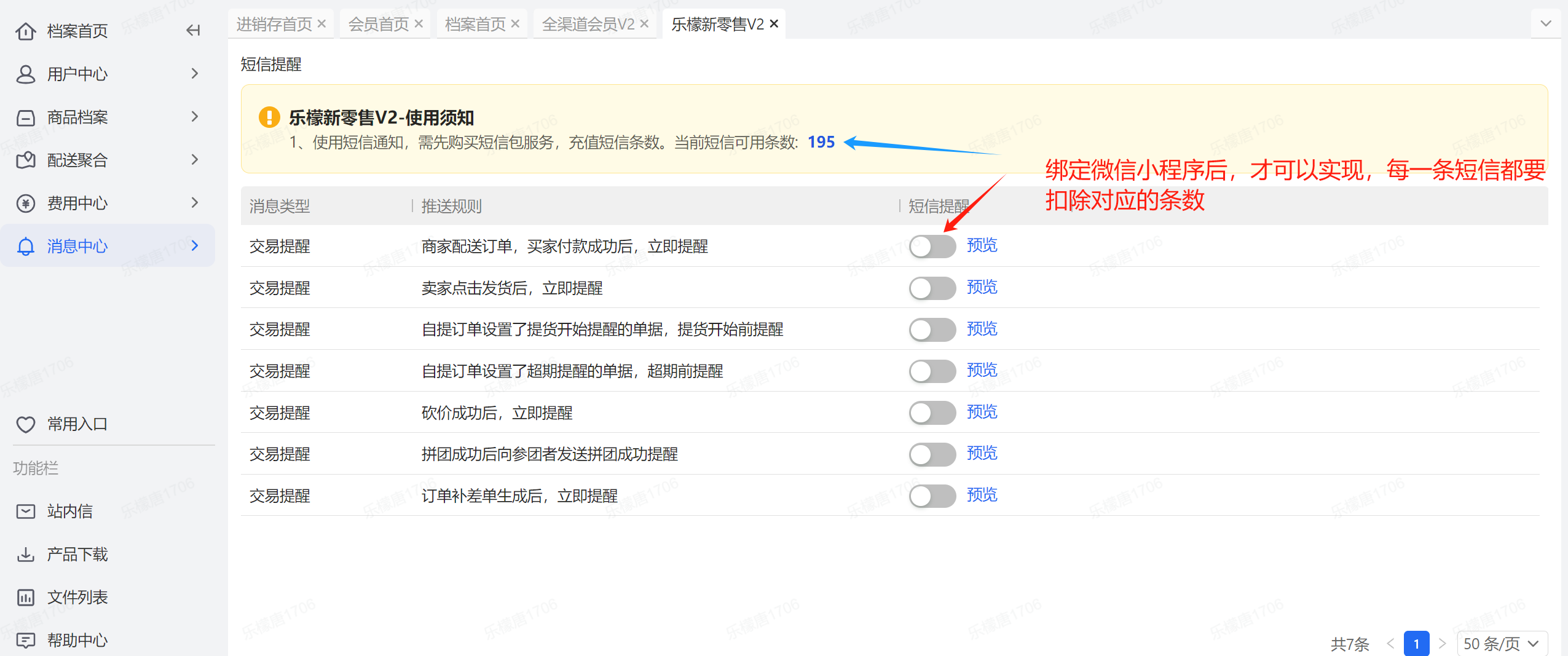This screenshot has height=656, width=1568.
Task: Switch to the 进销存首页 tab
Action: click(274, 24)
